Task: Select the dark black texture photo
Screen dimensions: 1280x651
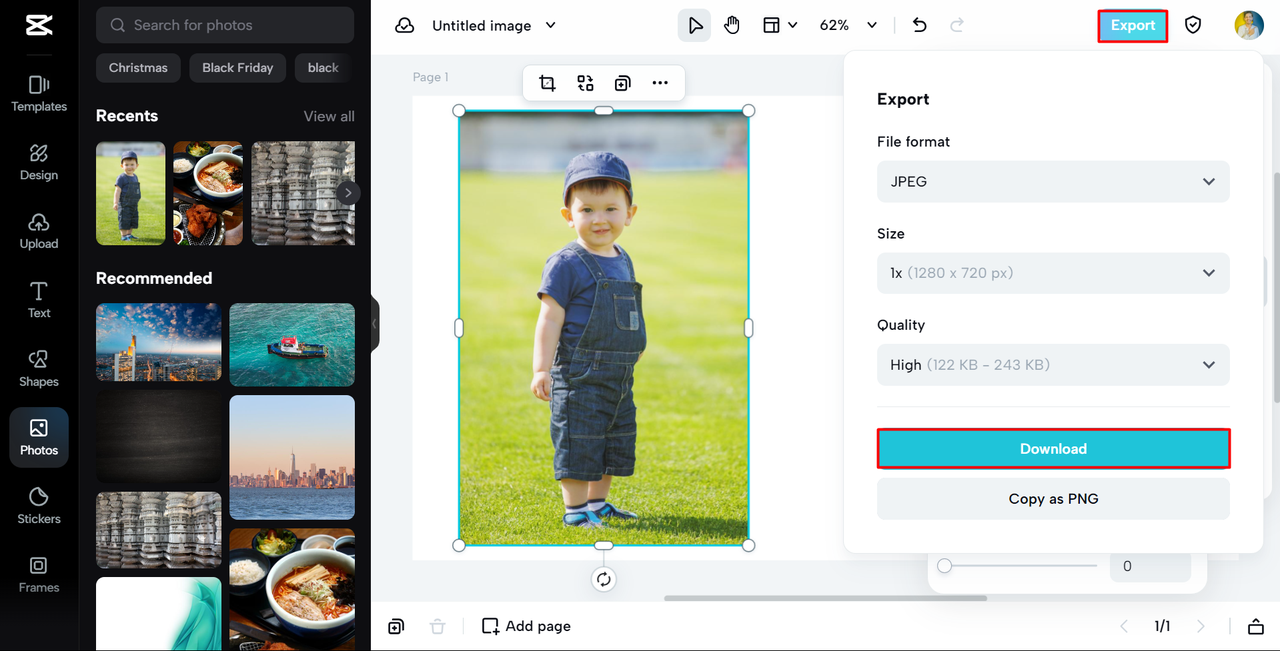Action: coord(159,436)
